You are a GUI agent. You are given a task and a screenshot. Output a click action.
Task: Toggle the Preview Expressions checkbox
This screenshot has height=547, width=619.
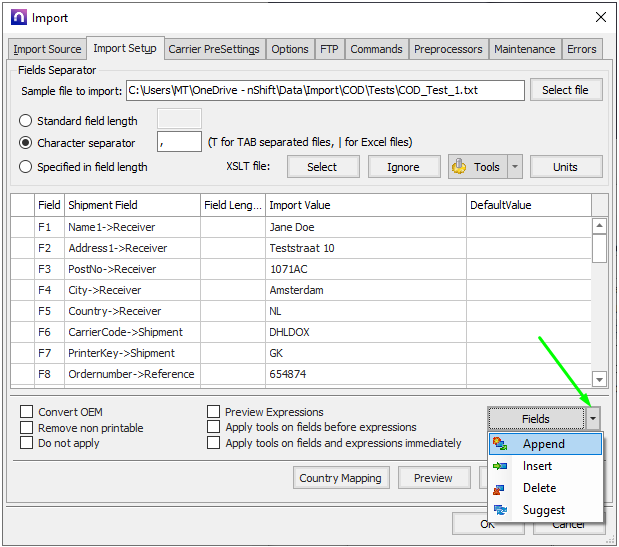point(214,412)
